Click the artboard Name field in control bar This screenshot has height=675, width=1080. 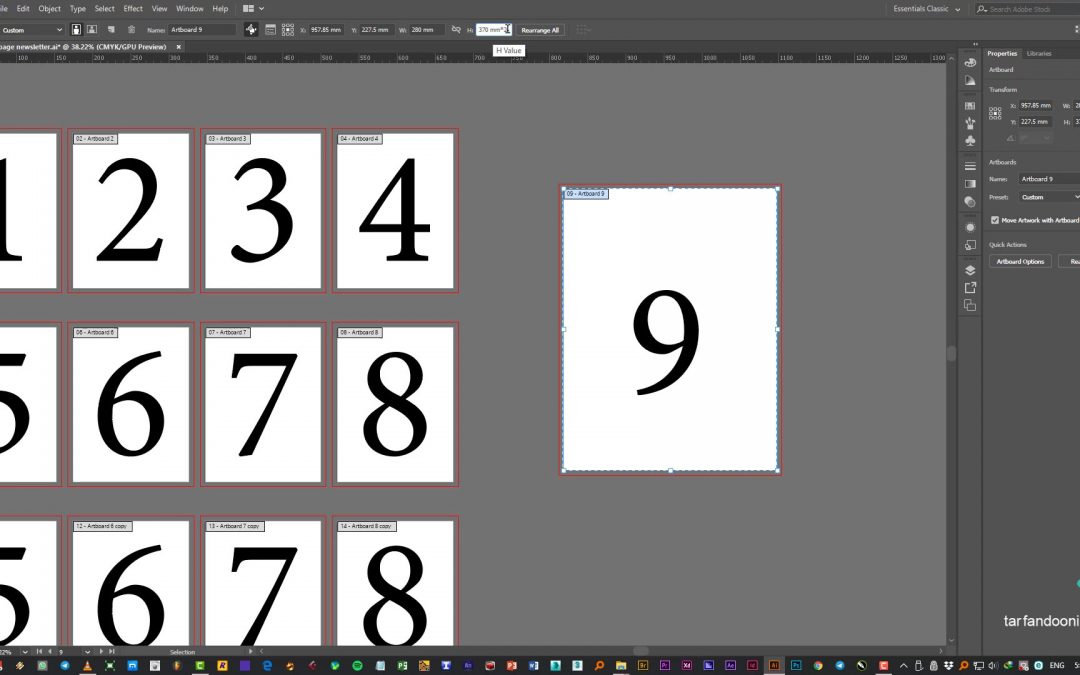tap(202, 30)
